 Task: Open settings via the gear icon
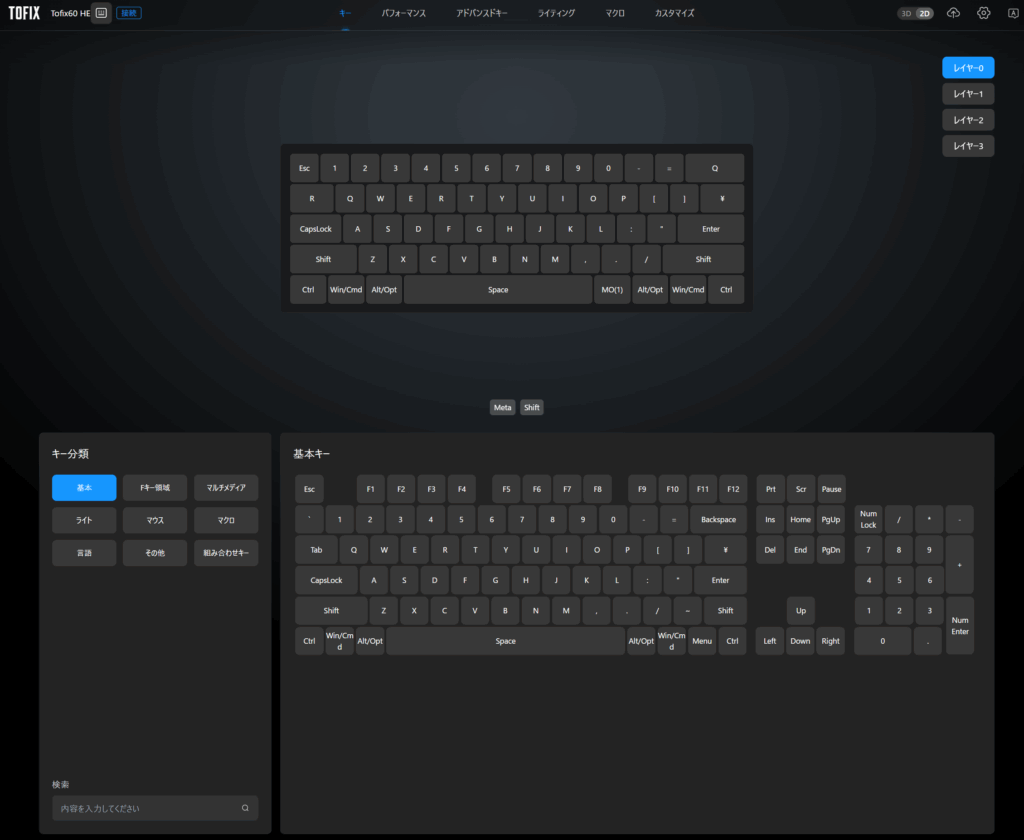983,14
